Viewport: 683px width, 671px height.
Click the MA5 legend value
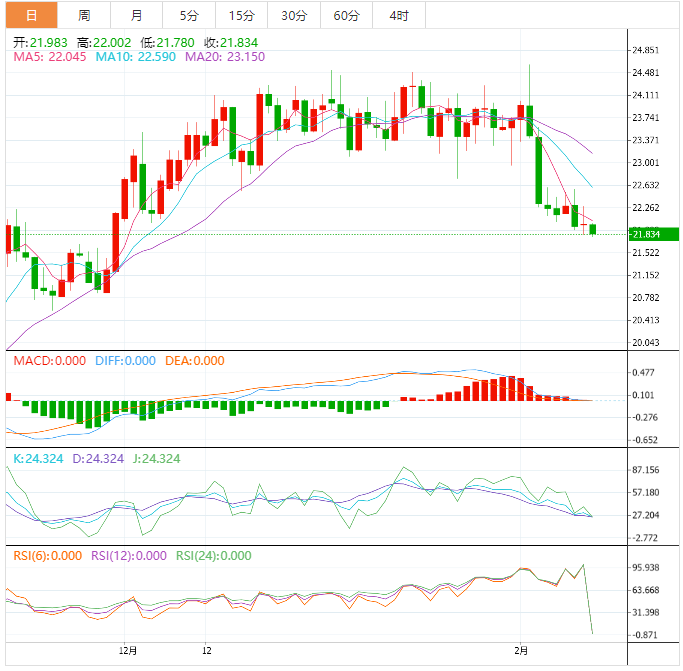[50, 57]
